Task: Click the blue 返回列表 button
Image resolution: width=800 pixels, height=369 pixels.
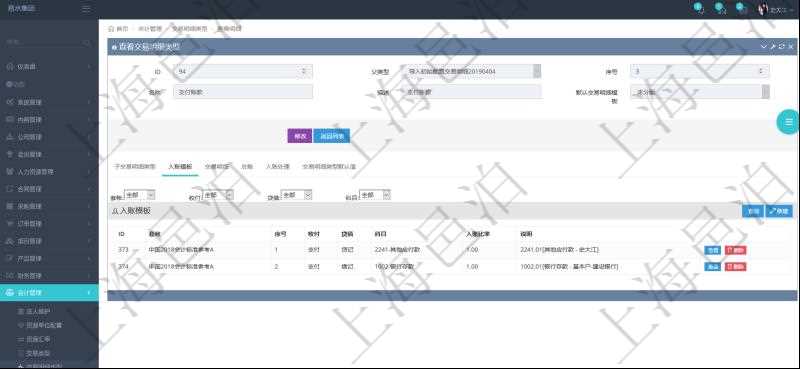Action: coord(332,136)
